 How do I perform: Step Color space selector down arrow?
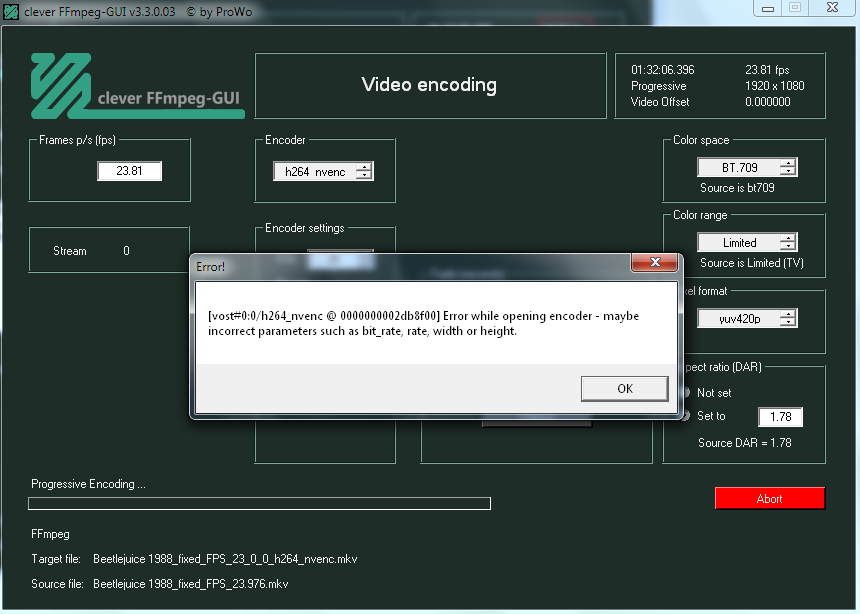pyautogui.click(x=788, y=171)
